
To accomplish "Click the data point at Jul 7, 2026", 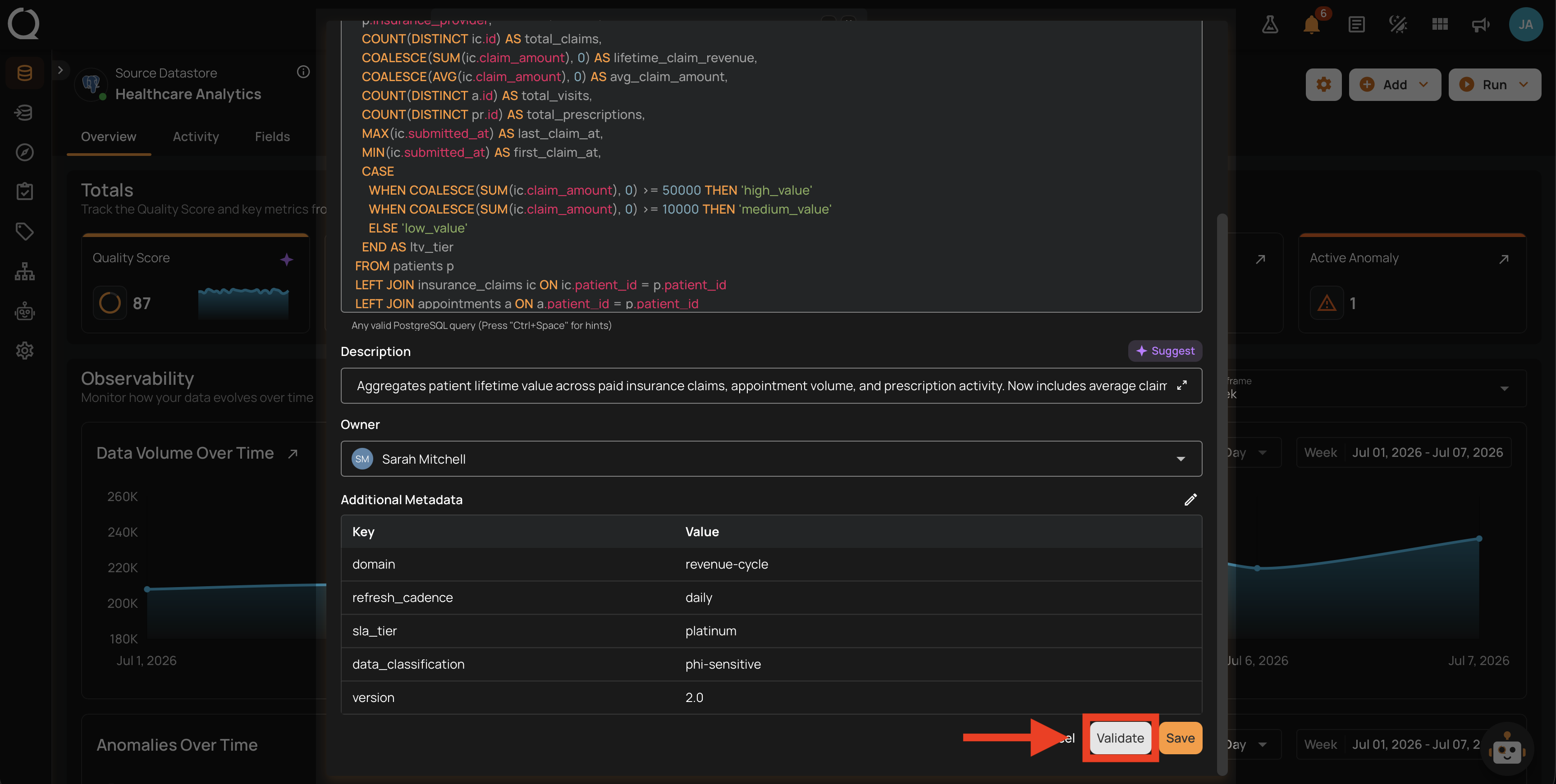I will point(1478,538).
